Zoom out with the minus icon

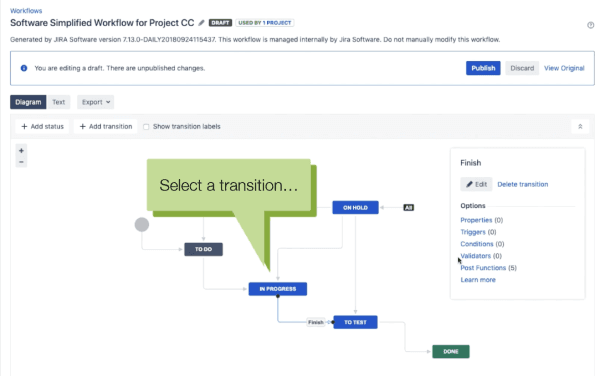[21, 162]
